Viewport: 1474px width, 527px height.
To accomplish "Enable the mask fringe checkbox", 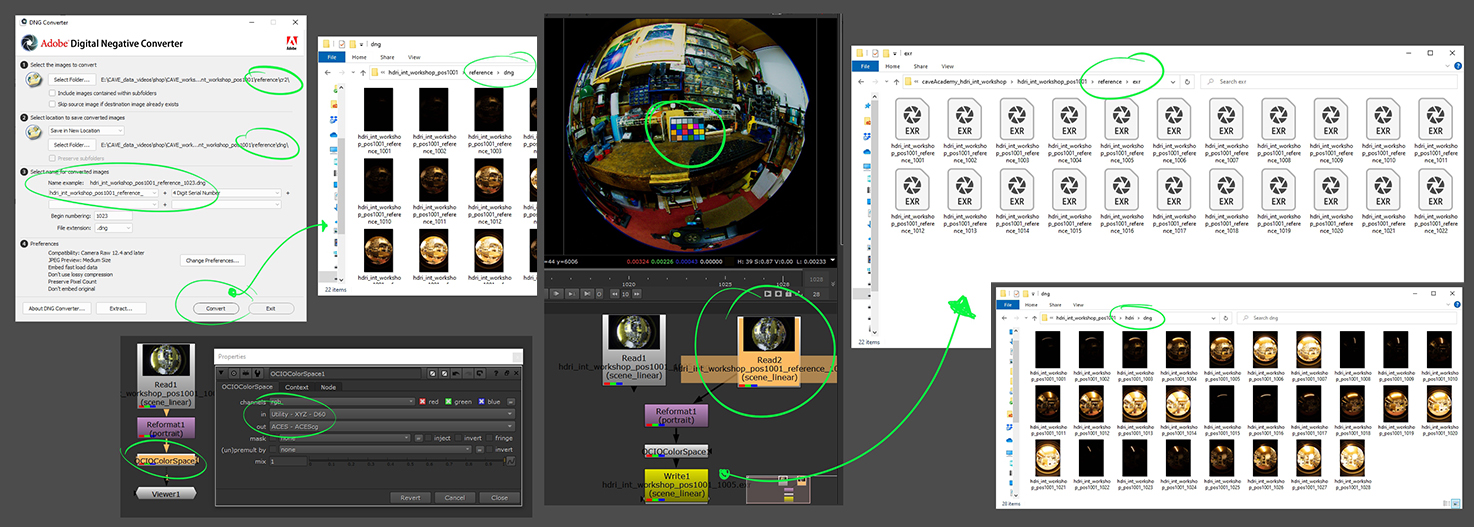I will (x=489, y=438).
